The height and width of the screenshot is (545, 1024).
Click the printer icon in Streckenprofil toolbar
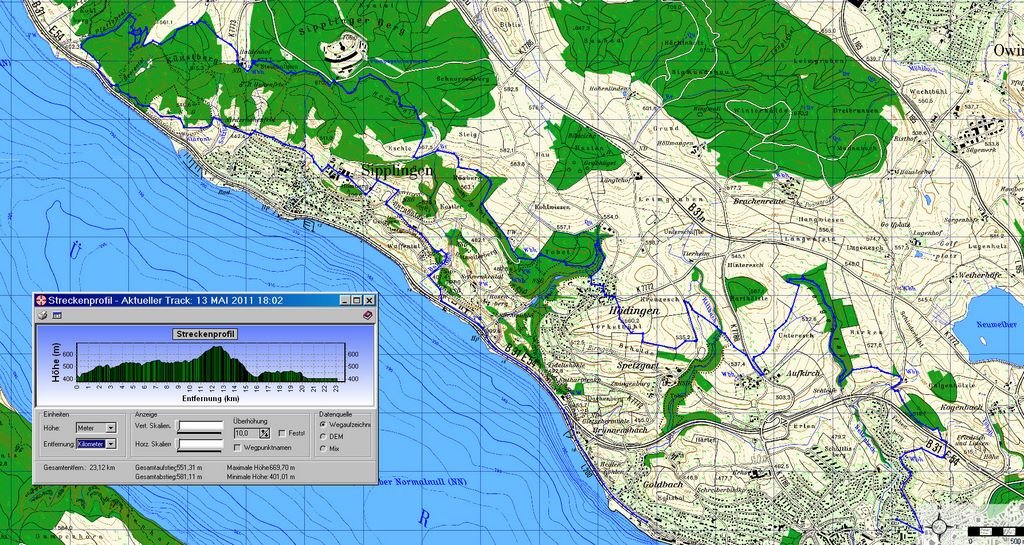(42, 315)
